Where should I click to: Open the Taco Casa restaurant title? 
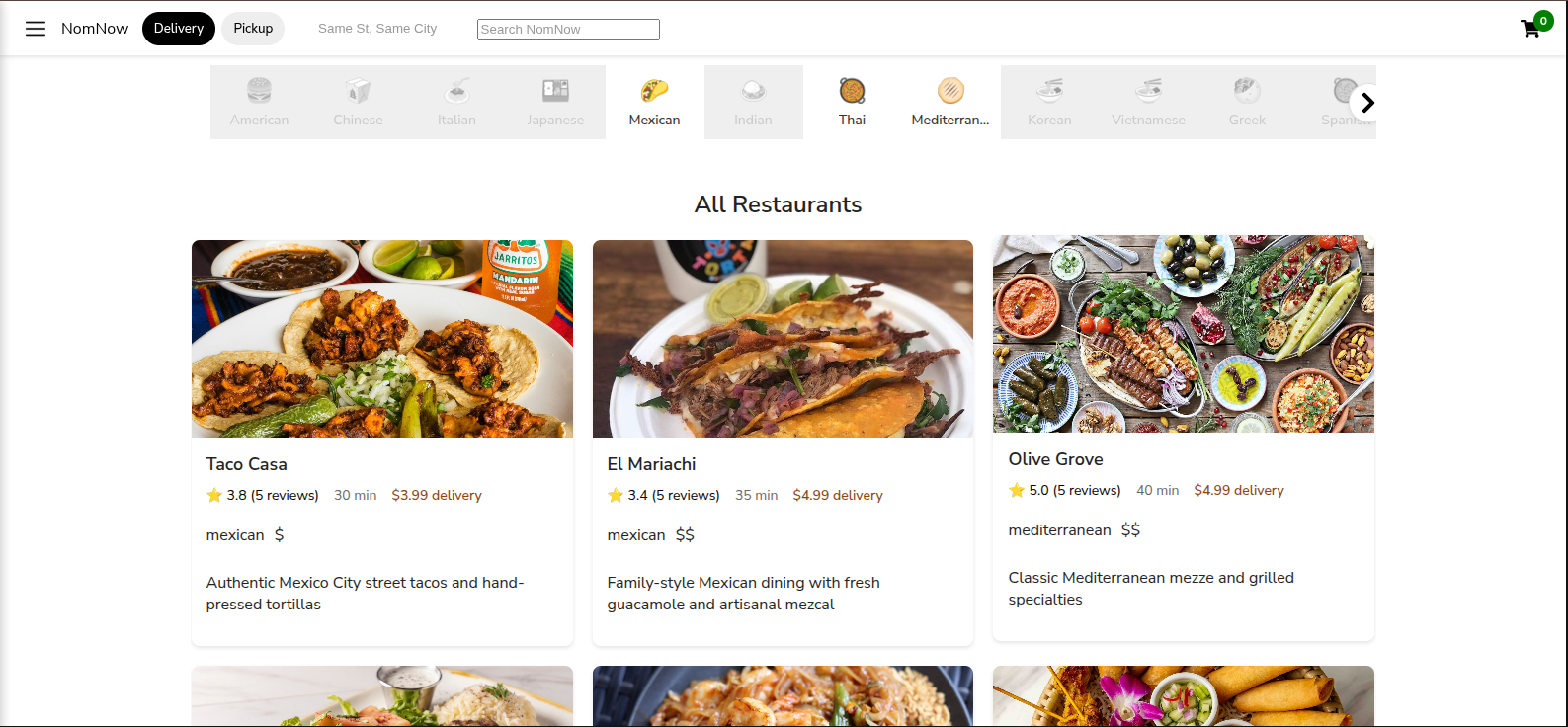247,464
